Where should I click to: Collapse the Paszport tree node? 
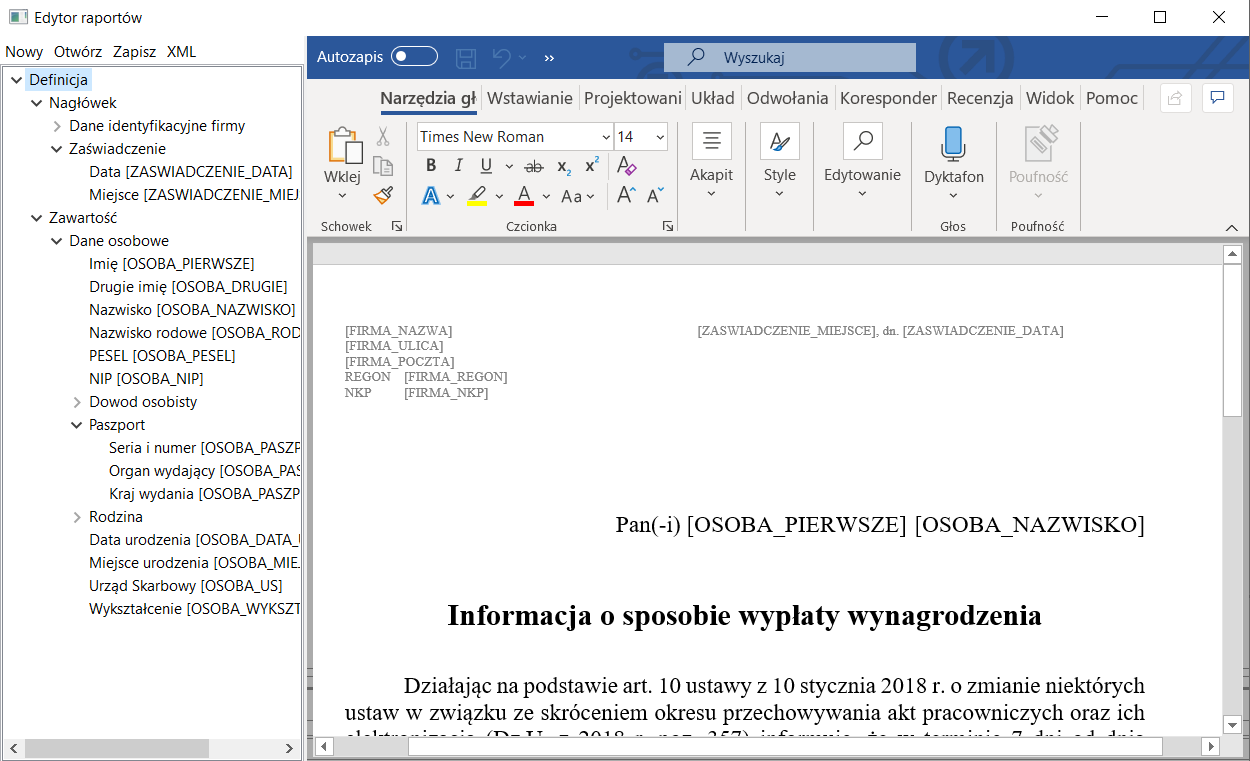pyautogui.click(x=77, y=425)
